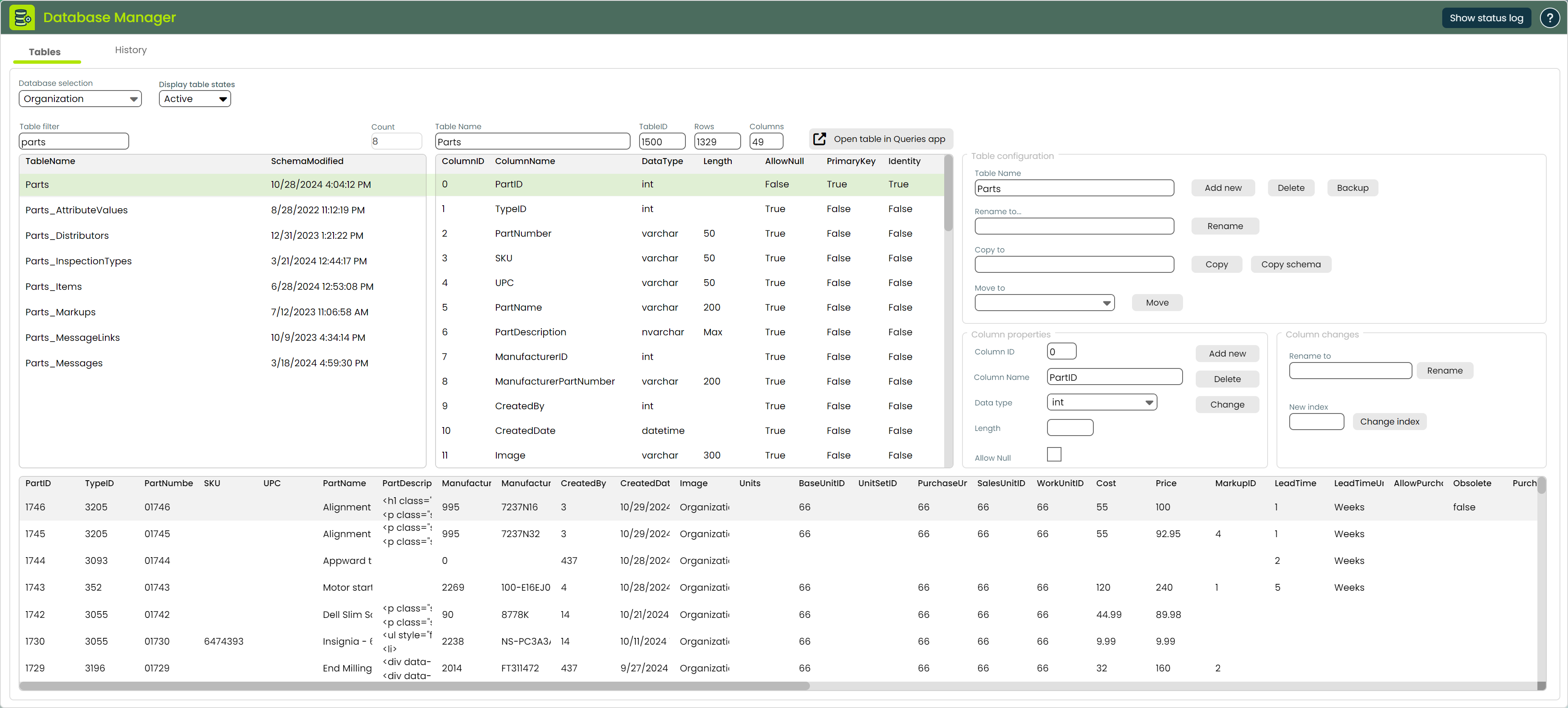Select Parts_MessageLinks table row
The image size is (1568, 708).
[x=223, y=338]
